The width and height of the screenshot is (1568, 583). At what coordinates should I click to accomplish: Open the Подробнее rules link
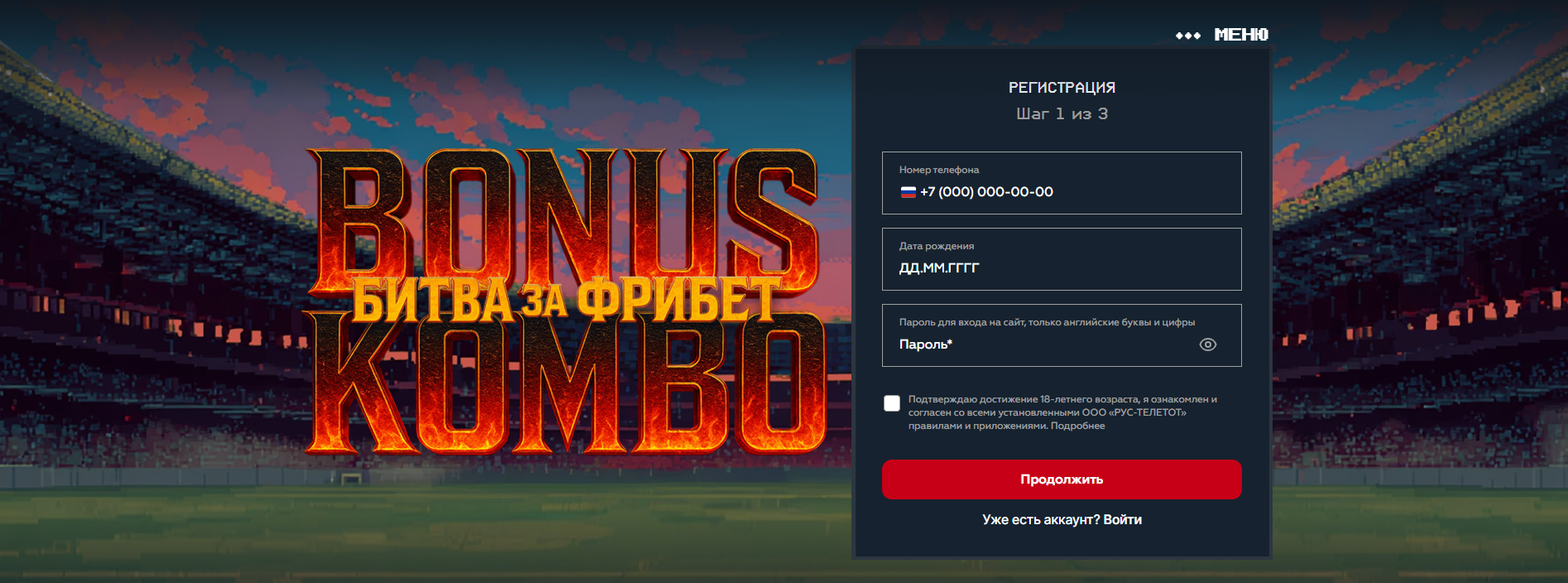point(1078,426)
